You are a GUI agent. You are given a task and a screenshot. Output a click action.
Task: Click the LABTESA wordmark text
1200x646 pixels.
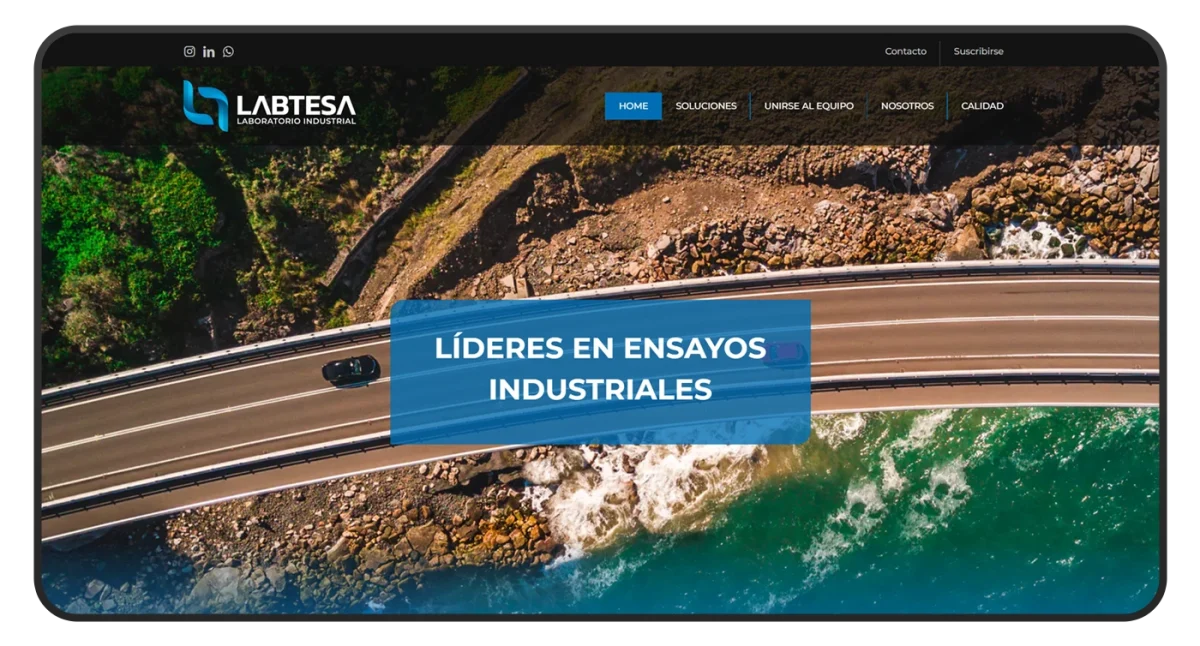tap(295, 103)
